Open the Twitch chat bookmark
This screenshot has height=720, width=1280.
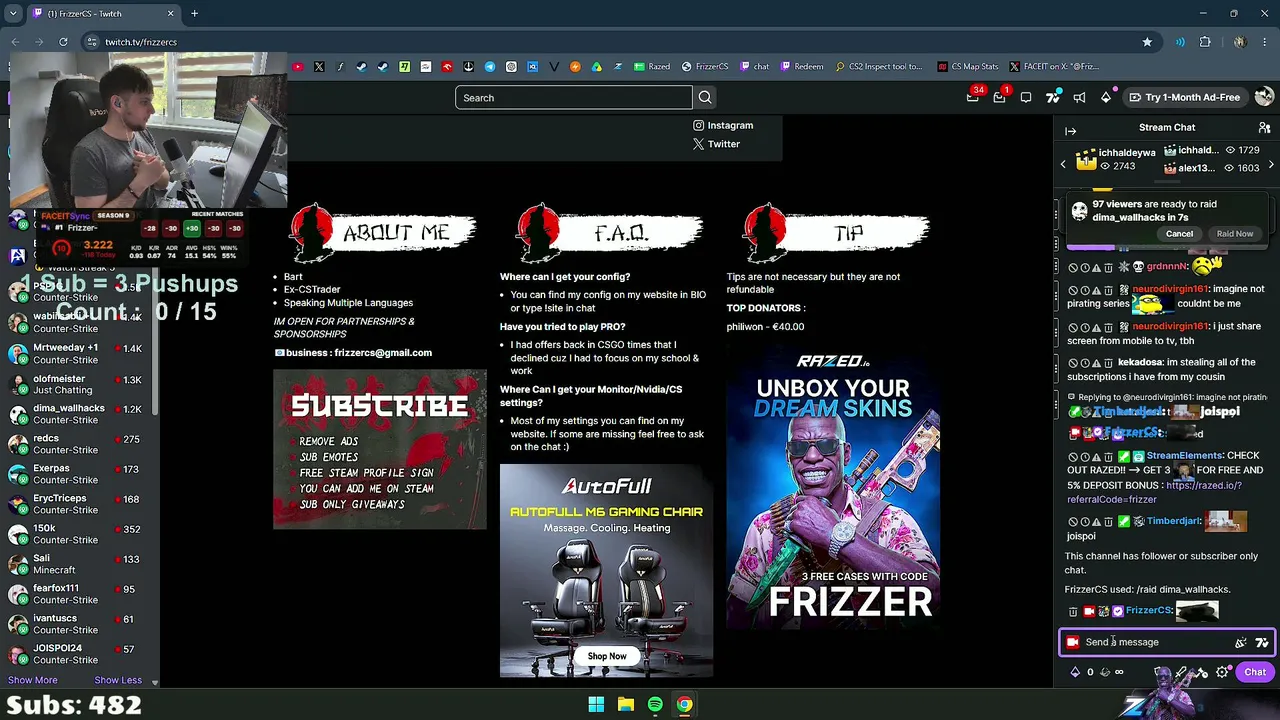(755, 67)
